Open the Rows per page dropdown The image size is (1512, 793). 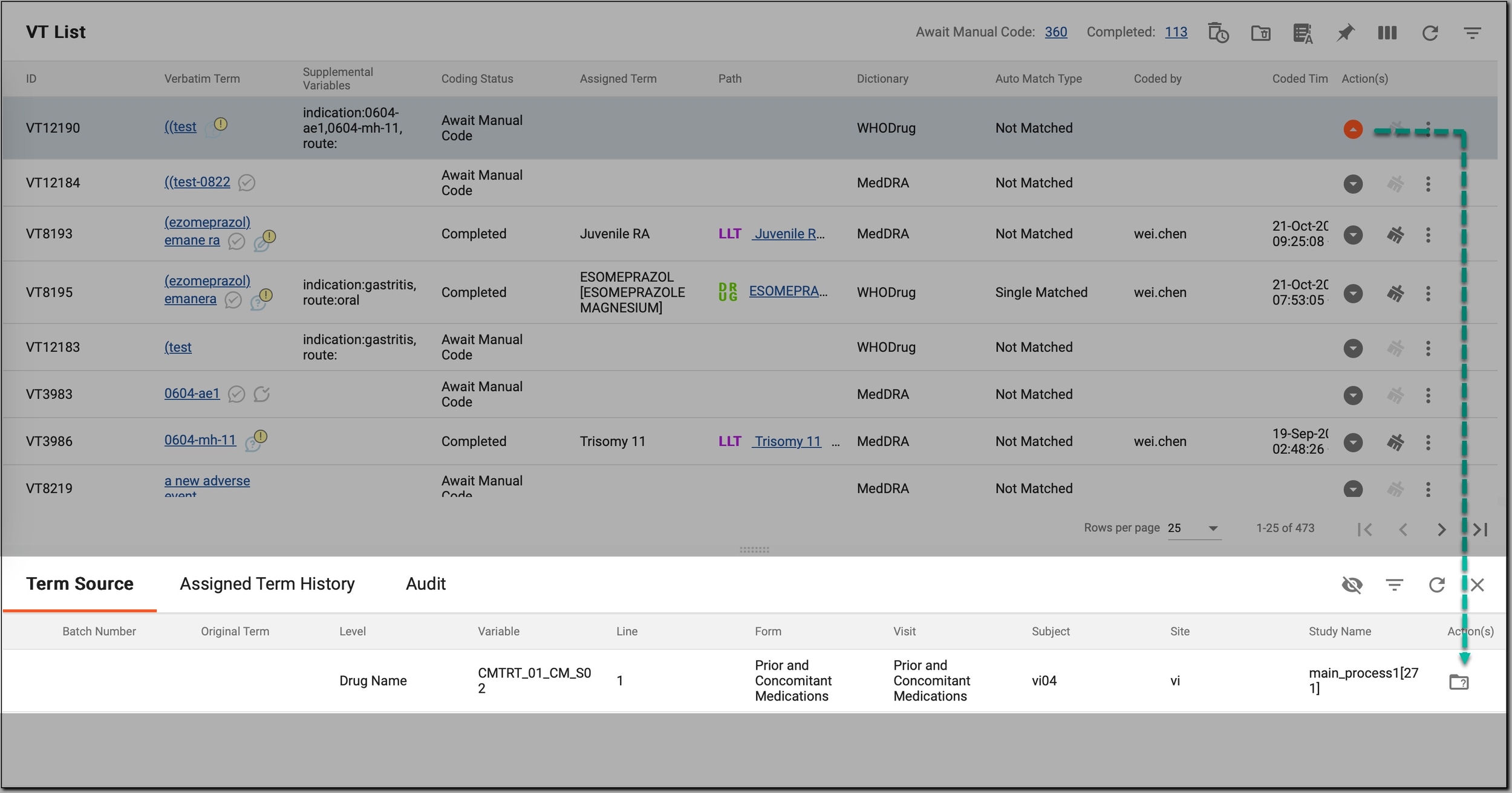pyautogui.click(x=1194, y=528)
